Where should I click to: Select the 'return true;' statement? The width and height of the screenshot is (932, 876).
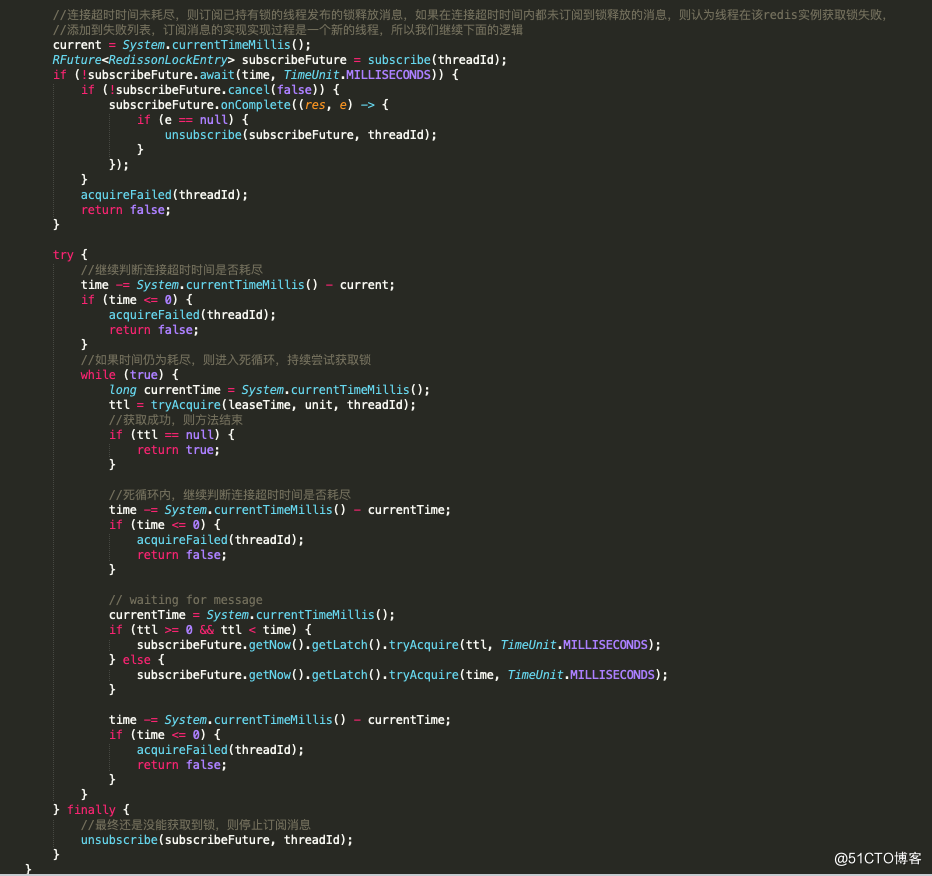pyautogui.click(x=178, y=450)
